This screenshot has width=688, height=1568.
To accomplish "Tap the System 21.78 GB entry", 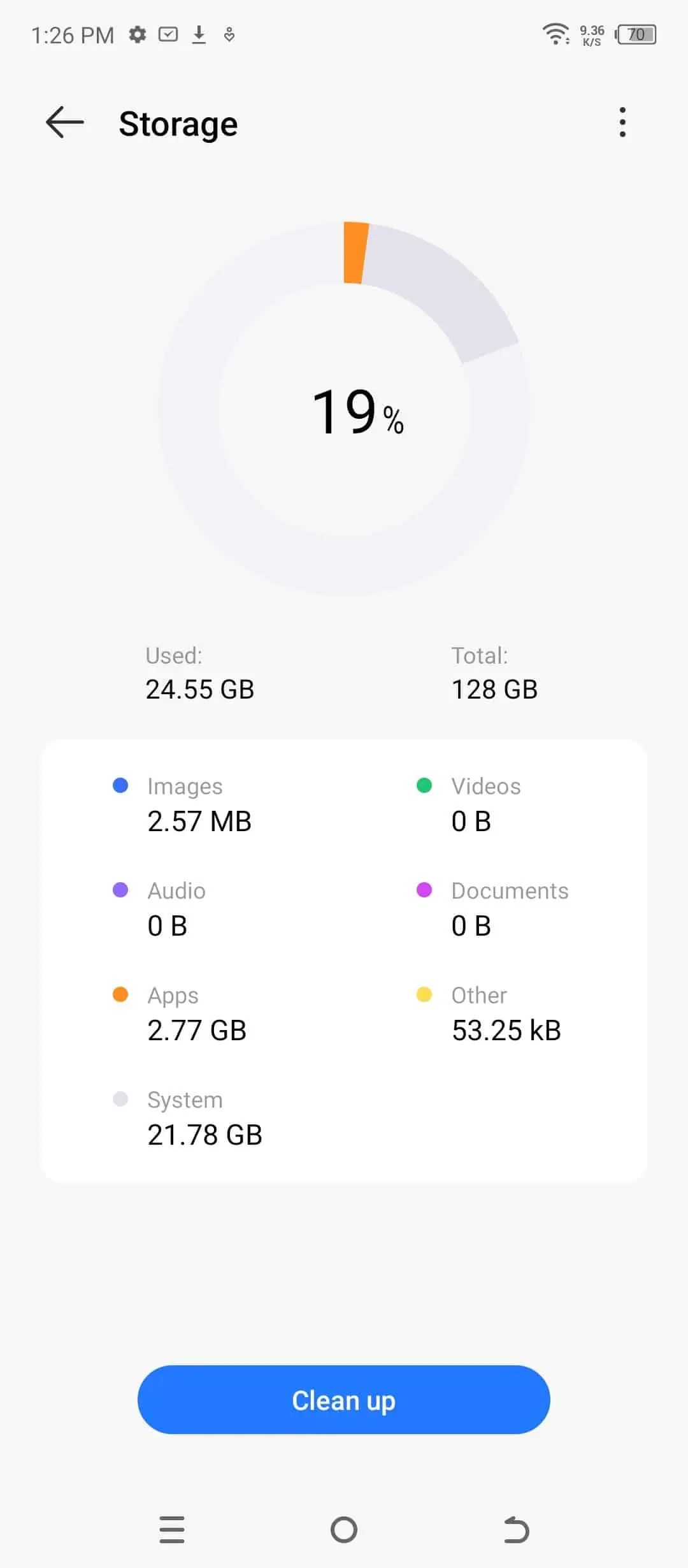I will click(x=204, y=1118).
